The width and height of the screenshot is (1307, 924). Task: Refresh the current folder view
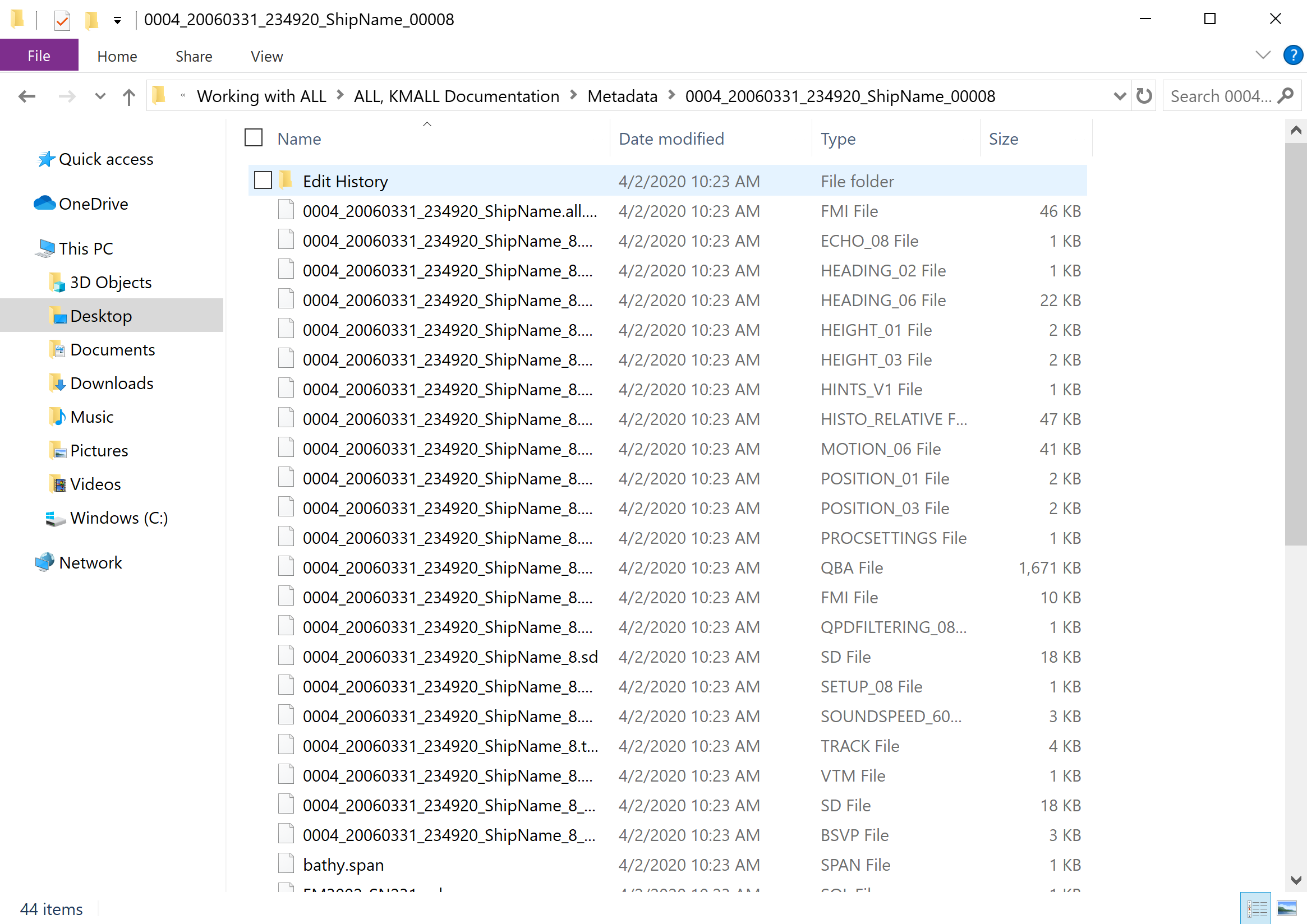click(x=1144, y=96)
